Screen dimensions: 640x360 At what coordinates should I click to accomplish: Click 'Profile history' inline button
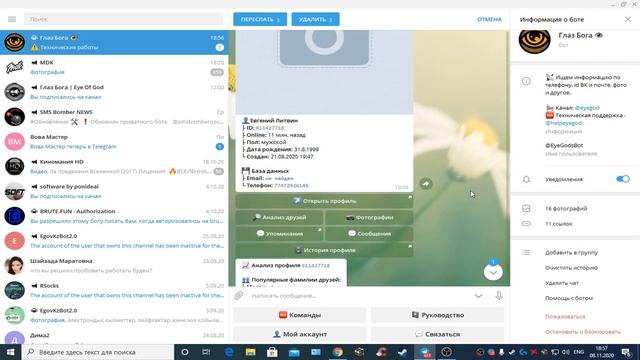324,250
